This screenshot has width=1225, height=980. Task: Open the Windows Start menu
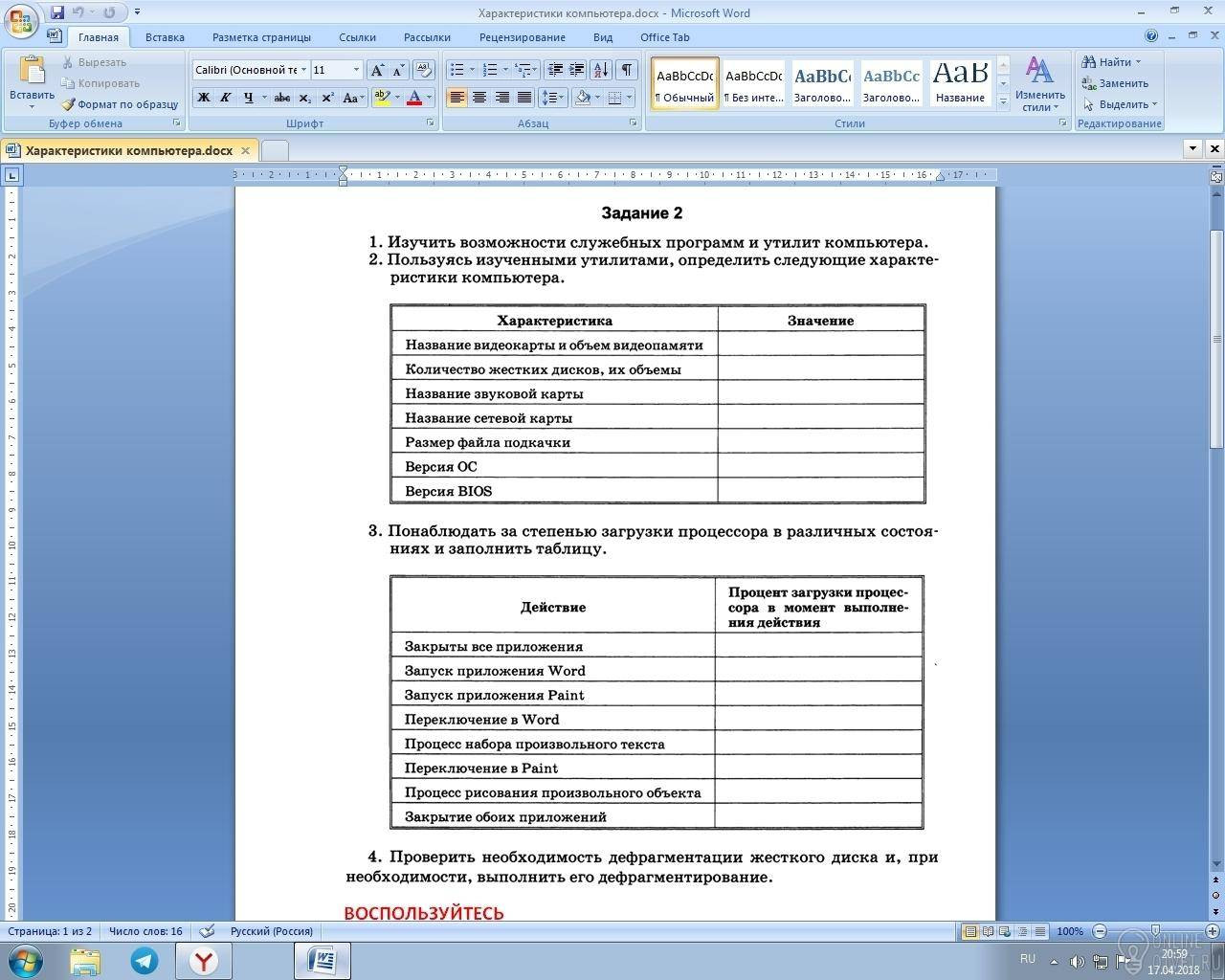pos(25,961)
